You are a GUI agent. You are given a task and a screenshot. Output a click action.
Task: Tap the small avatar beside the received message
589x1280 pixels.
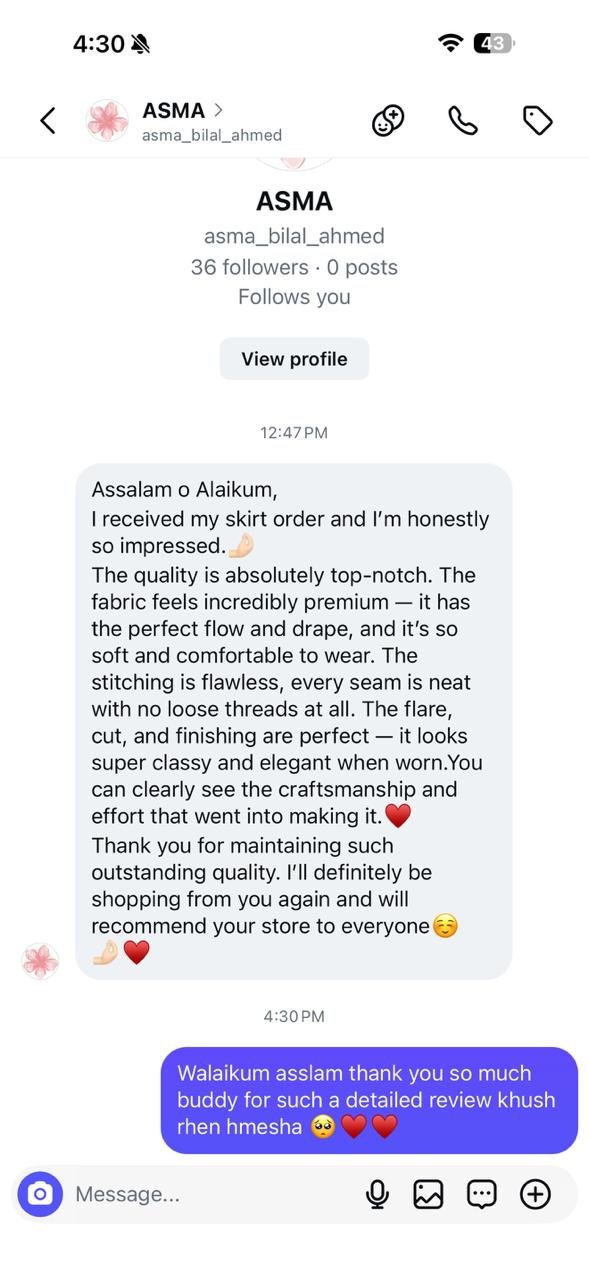(x=40, y=961)
